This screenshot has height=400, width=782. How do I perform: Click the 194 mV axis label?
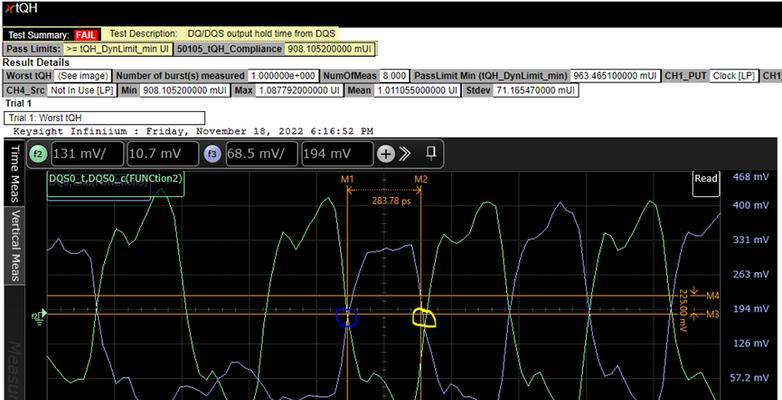click(x=750, y=309)
